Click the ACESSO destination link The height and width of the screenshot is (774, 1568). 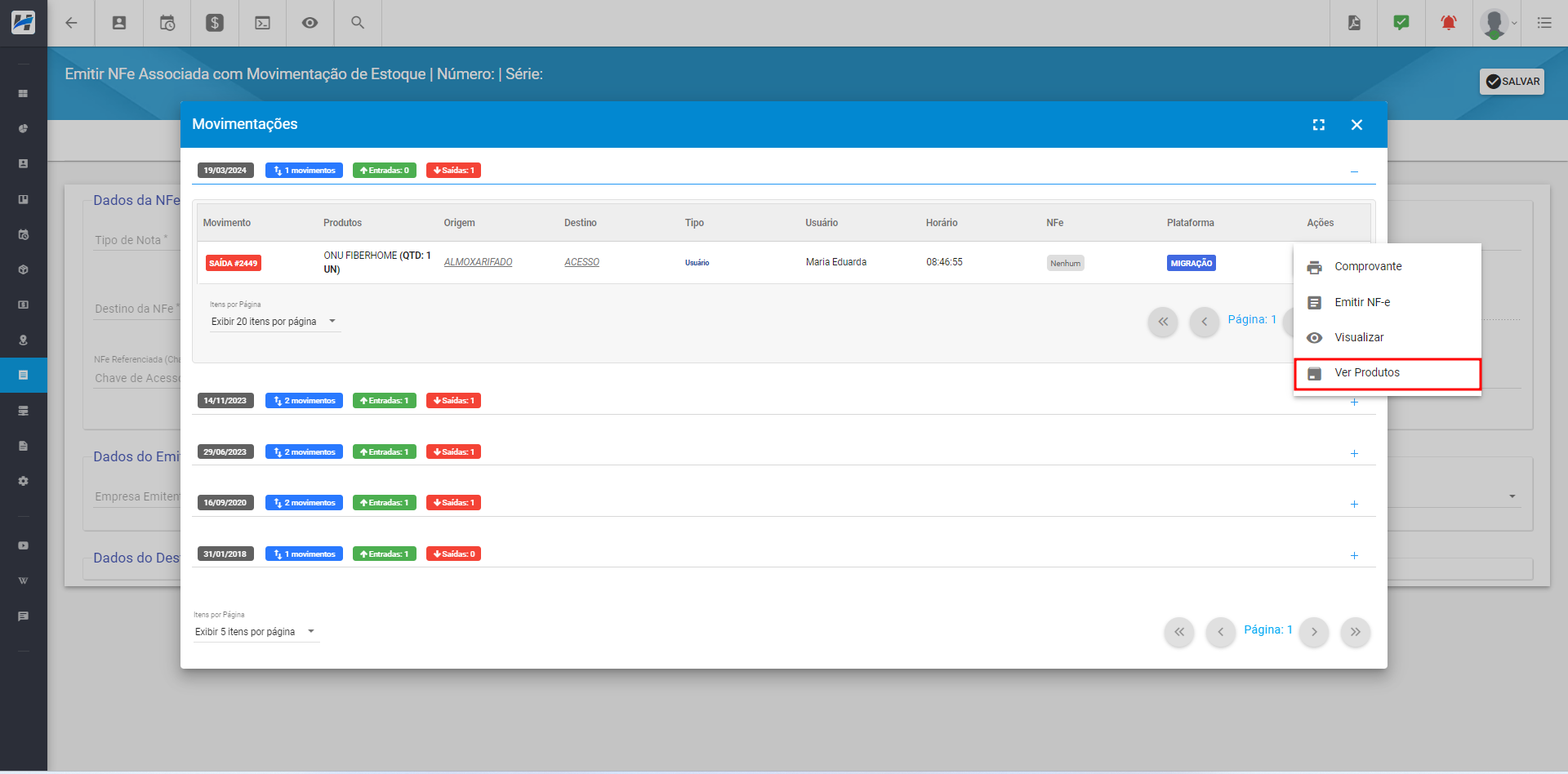581,262
